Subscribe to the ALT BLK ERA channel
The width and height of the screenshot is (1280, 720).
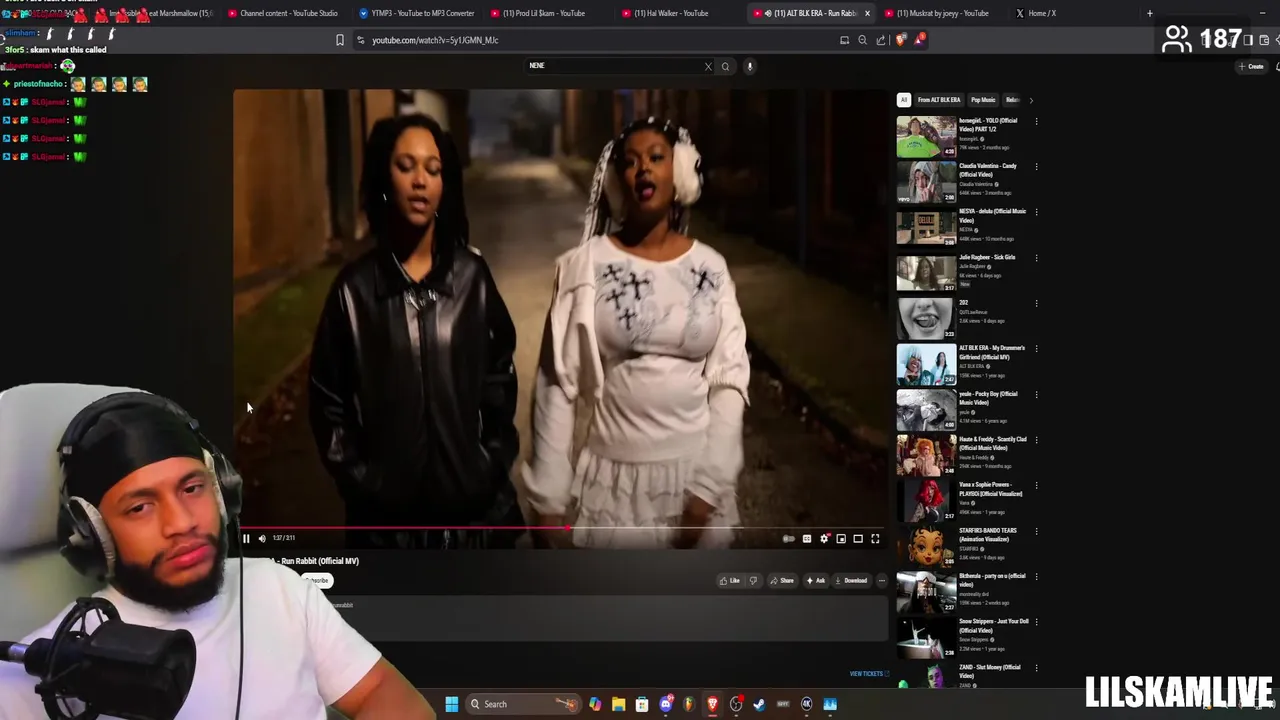[x=317, y=580]
